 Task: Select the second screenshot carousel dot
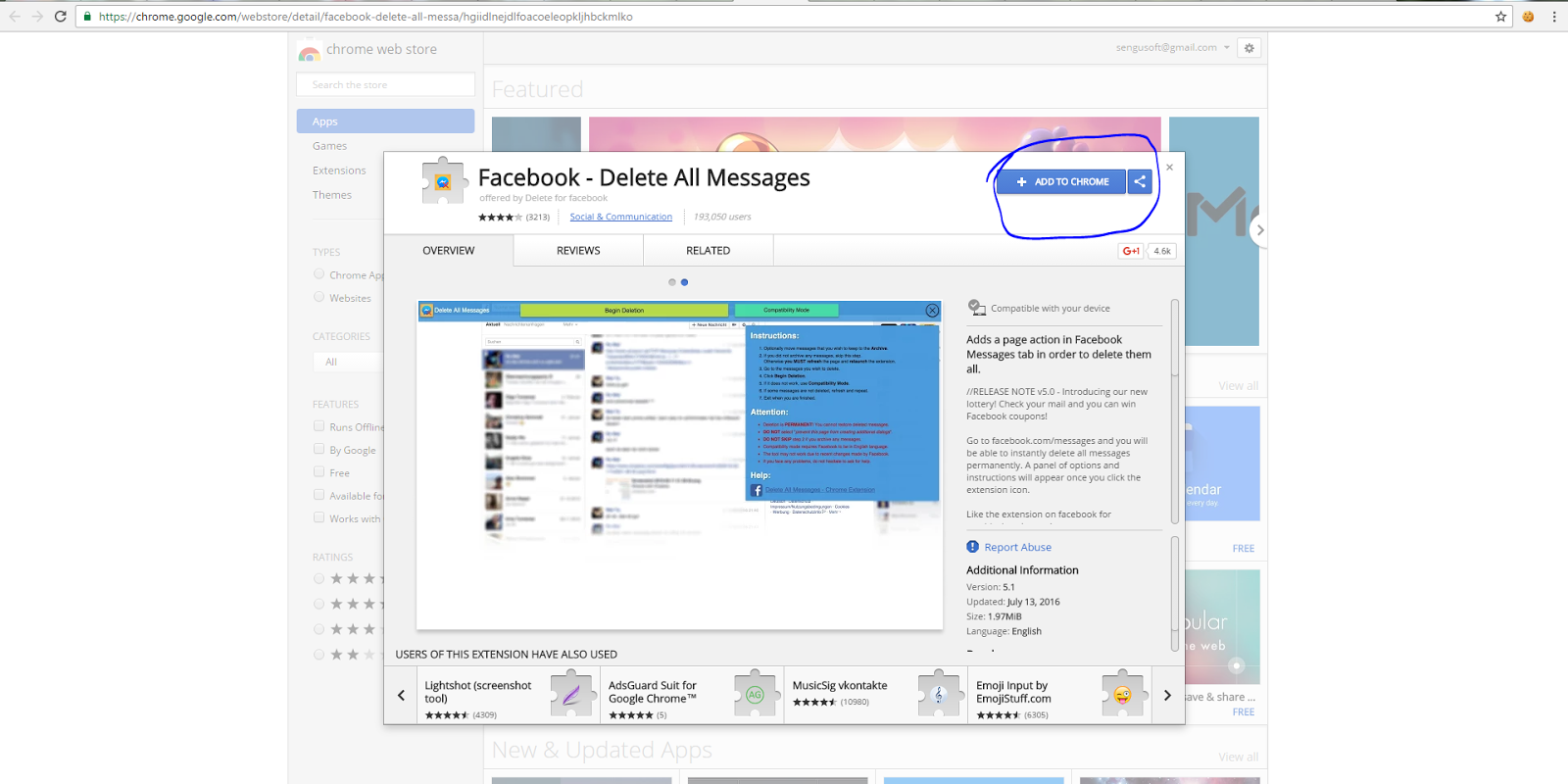(x=684, y=282)
